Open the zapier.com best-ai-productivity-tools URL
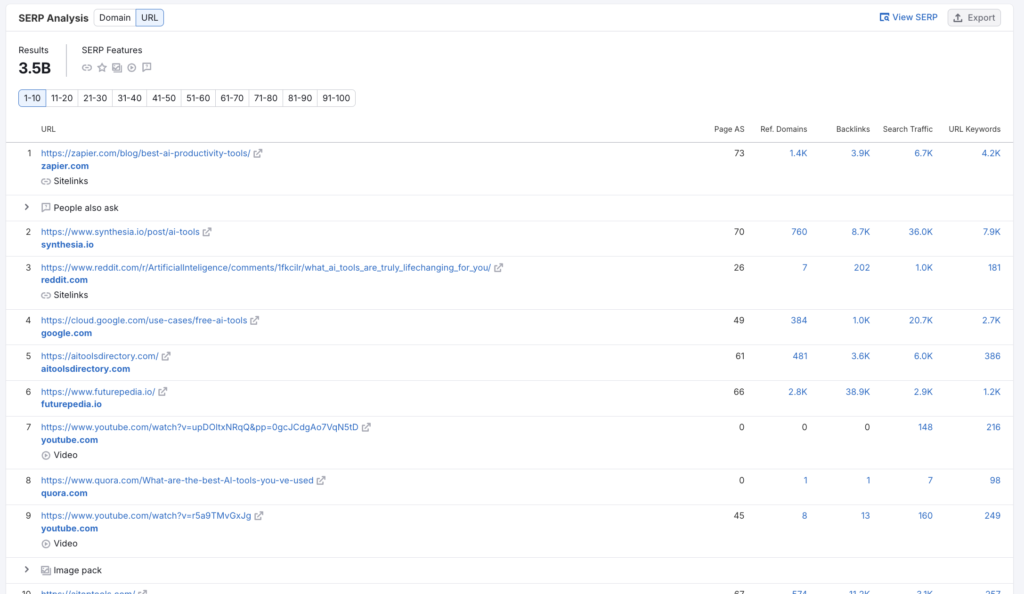Viewport: 1024px width, 594px height. click(146, 153)
